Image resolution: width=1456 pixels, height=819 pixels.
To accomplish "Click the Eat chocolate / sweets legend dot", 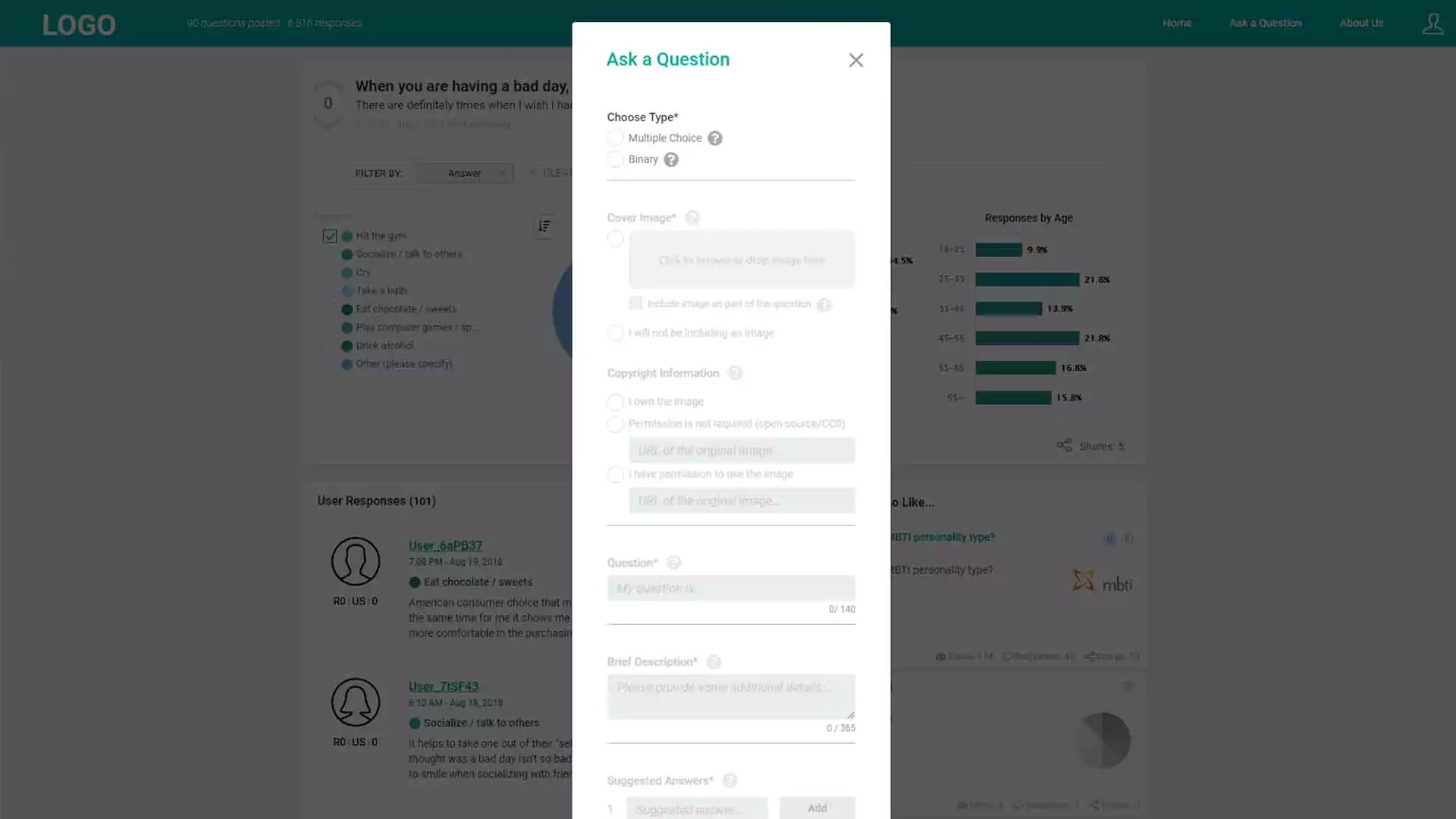I will point(347,309).
